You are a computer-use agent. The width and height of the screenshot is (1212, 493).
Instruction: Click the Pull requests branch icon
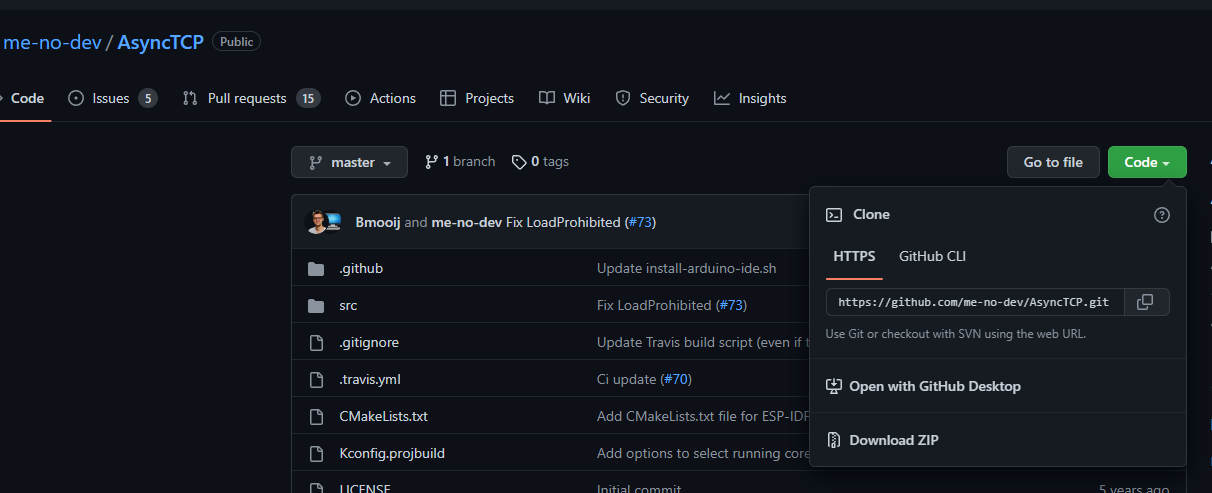[190, 98]
